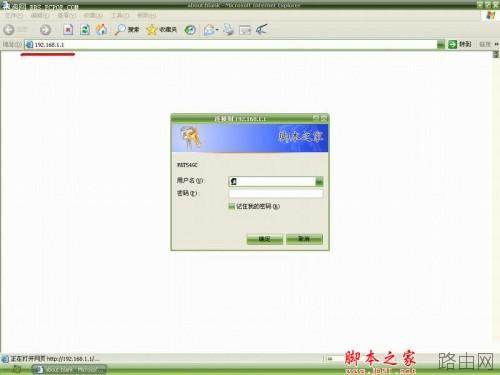Open the 收藏 (Favorites) menu

[x=94, y=15]
